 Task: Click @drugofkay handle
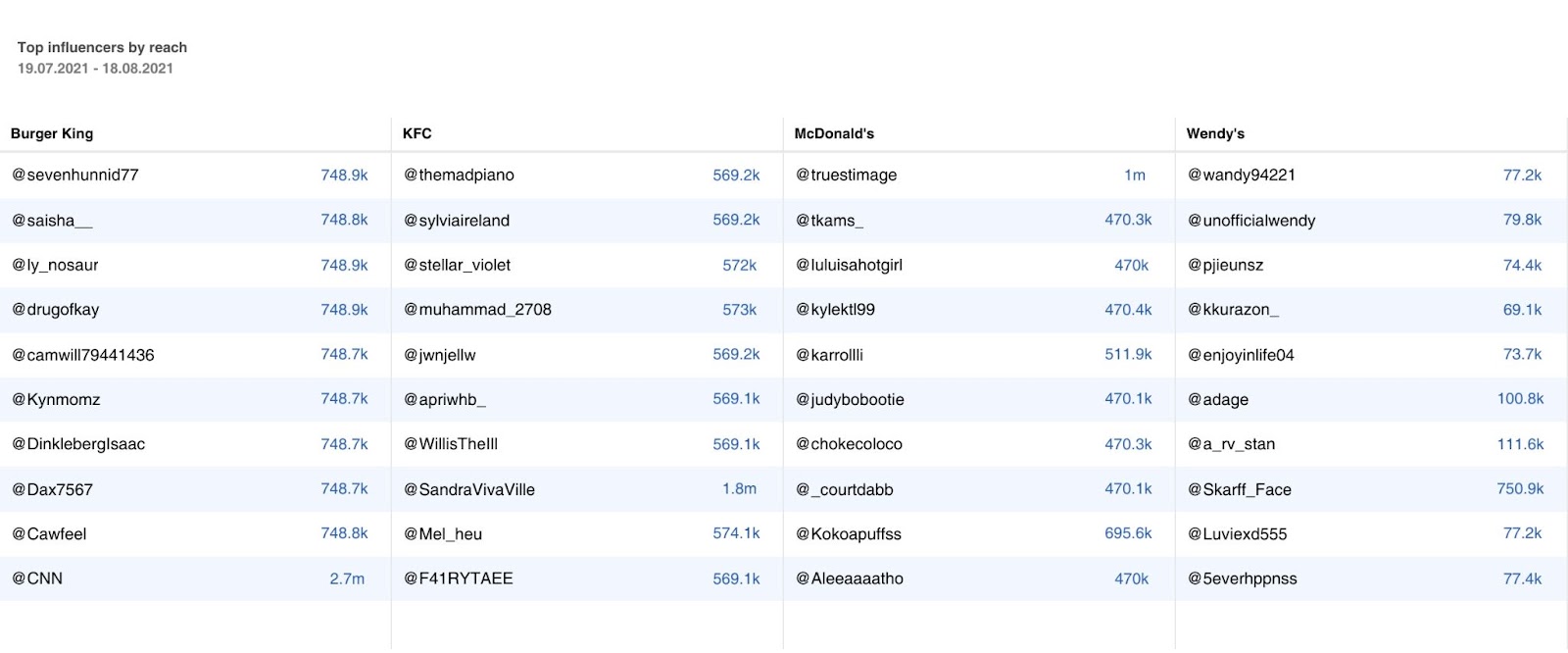[x=56, y=310]
